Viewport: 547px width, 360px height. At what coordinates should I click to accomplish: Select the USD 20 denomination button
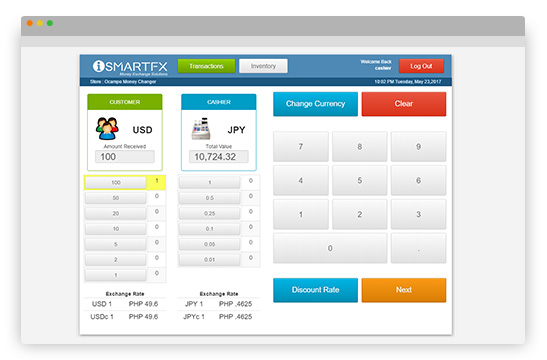click(115, 213)
